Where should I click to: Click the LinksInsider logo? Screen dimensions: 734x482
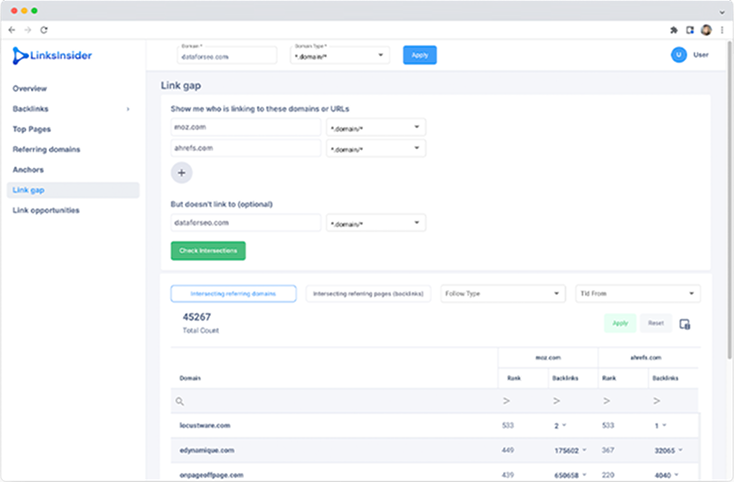[x=52, y=56]
